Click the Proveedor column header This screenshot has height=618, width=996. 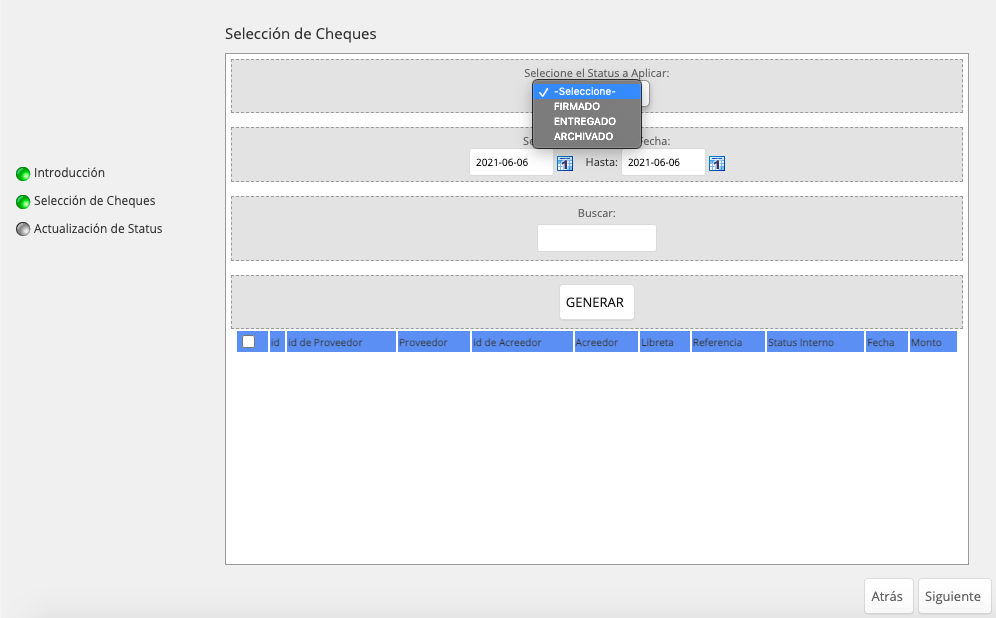pyautogui.click(x=434, y=342)
